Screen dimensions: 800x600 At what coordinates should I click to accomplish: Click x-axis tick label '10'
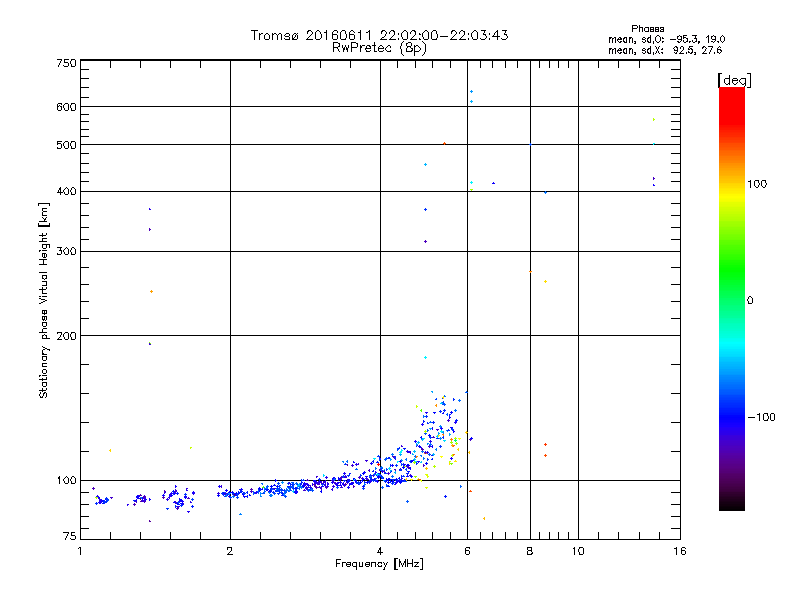578,551
